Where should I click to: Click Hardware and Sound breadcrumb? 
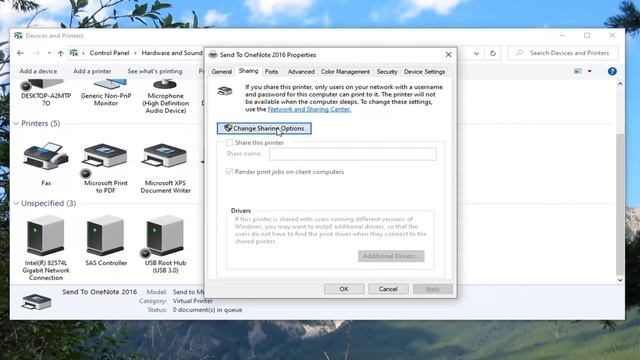coord(171,53)
